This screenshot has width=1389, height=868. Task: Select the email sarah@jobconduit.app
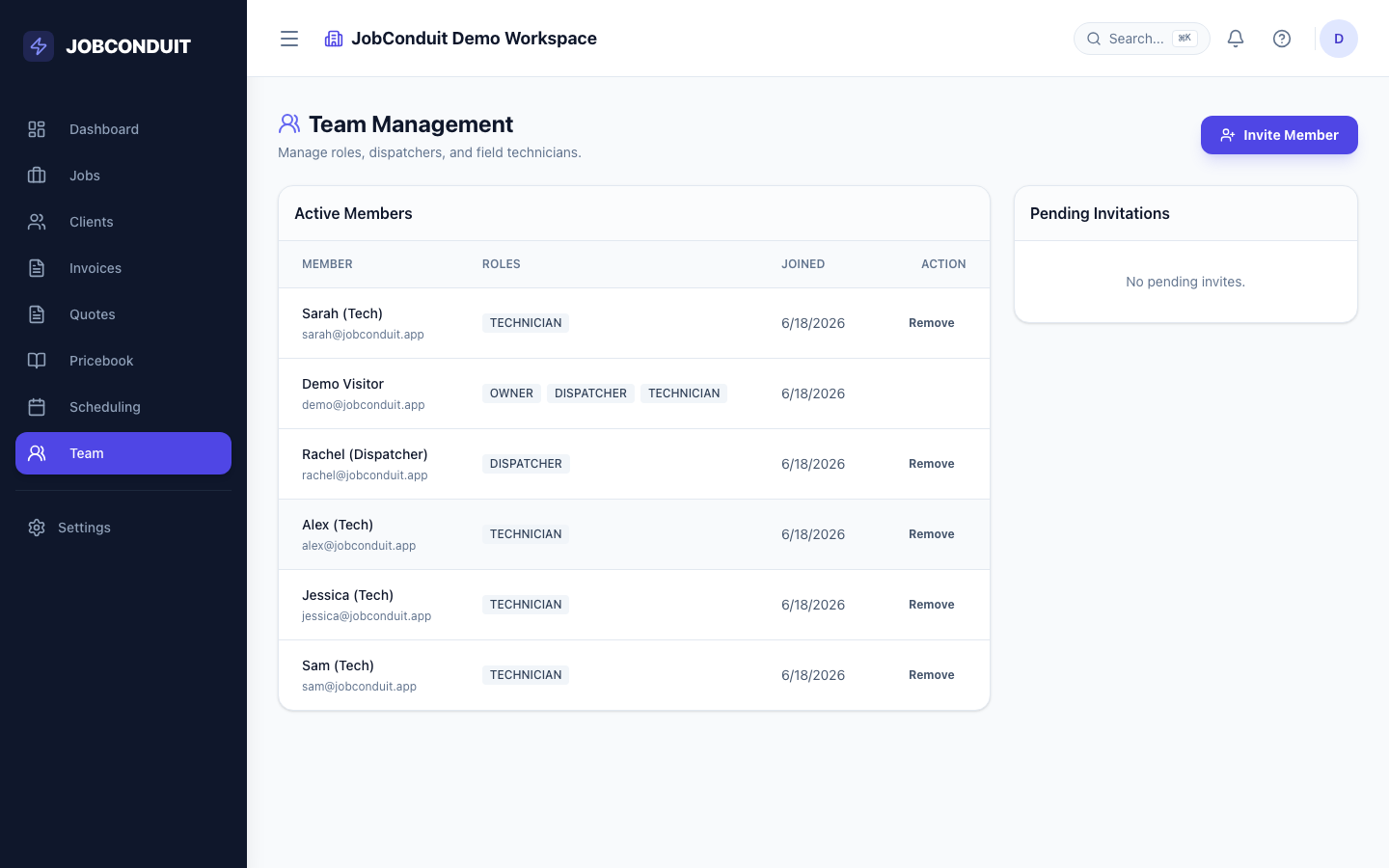click(x=363, y=335)
